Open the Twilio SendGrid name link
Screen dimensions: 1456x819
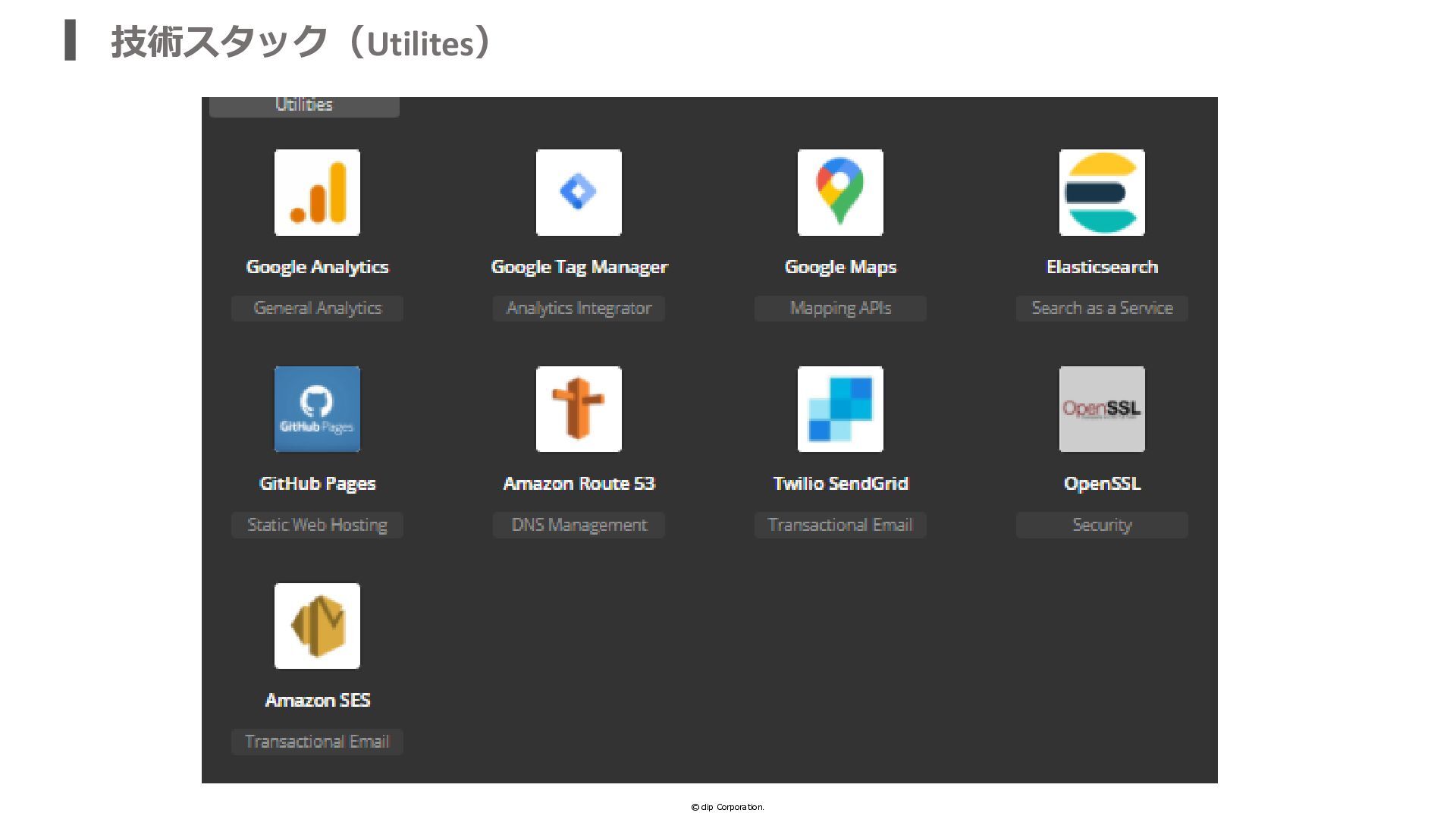(840, 484)
